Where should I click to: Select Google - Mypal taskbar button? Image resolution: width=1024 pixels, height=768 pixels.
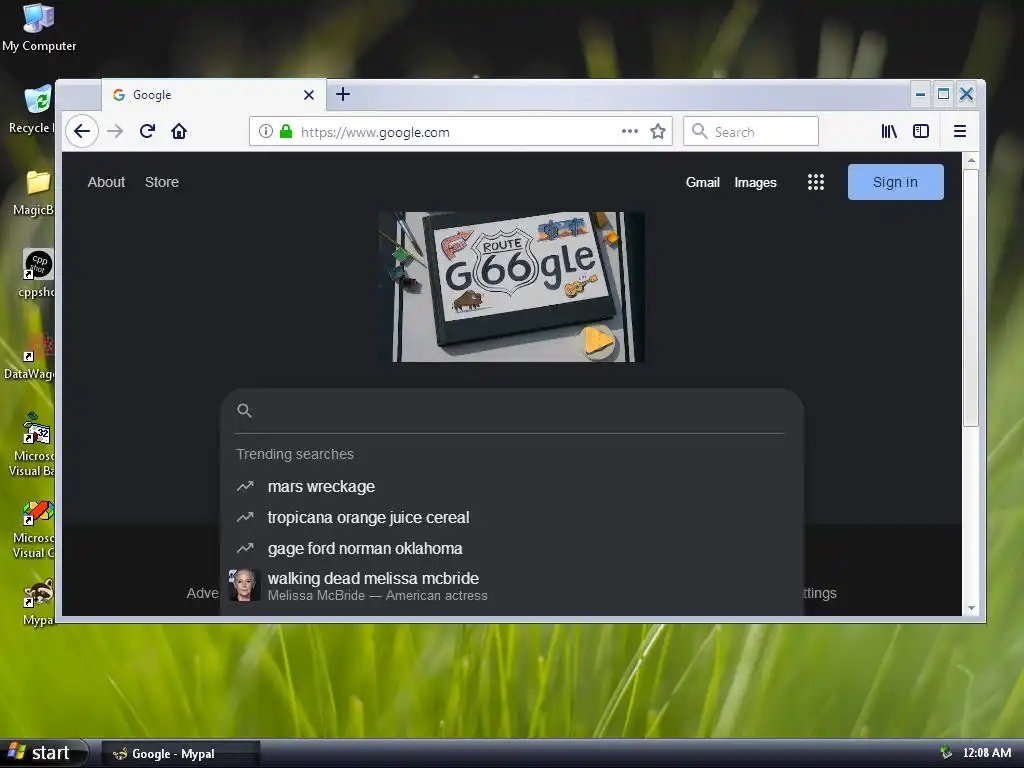click(x=182, y=754)
